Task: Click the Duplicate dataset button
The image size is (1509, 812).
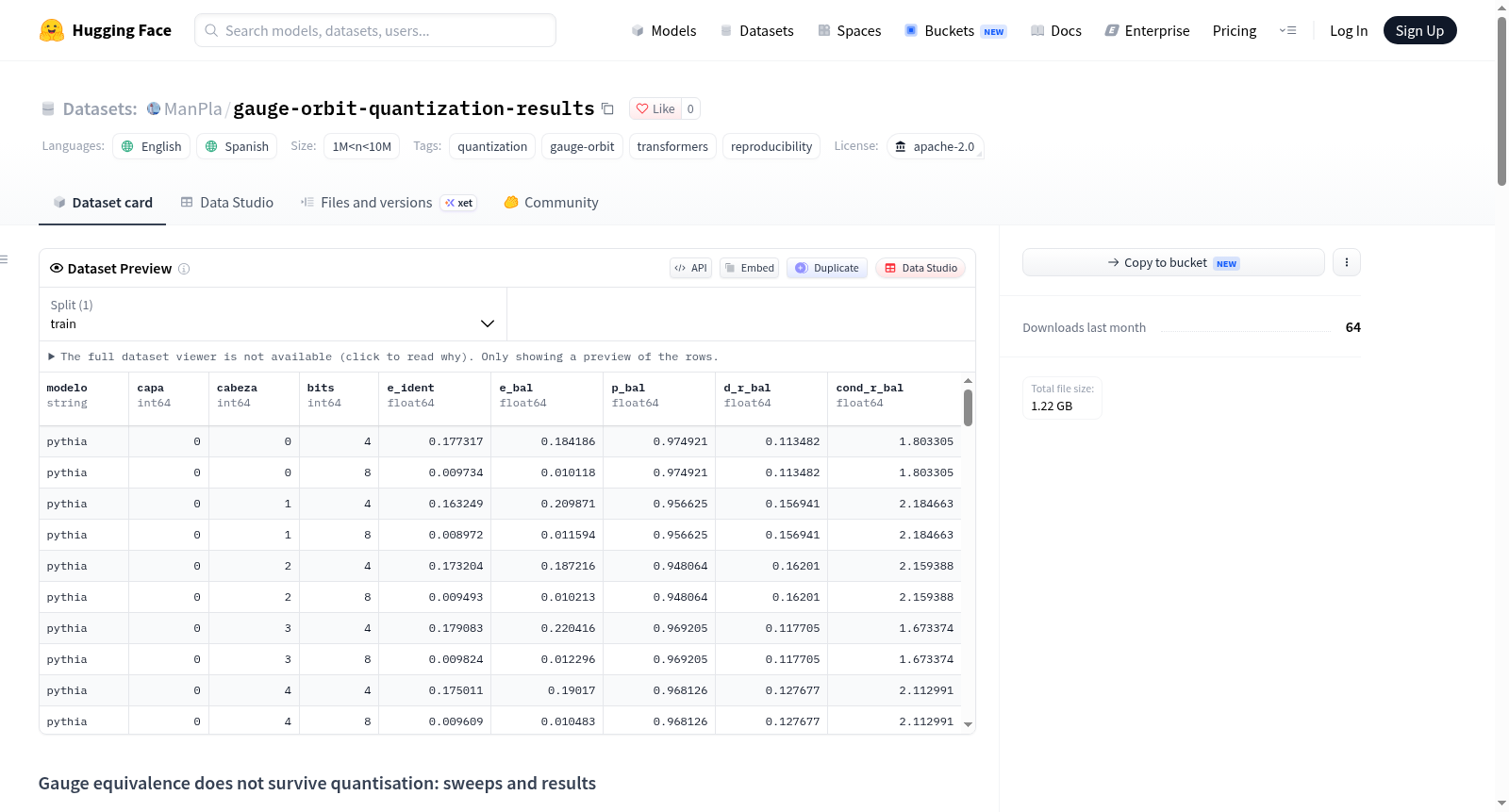Action: tap(827, 268)
